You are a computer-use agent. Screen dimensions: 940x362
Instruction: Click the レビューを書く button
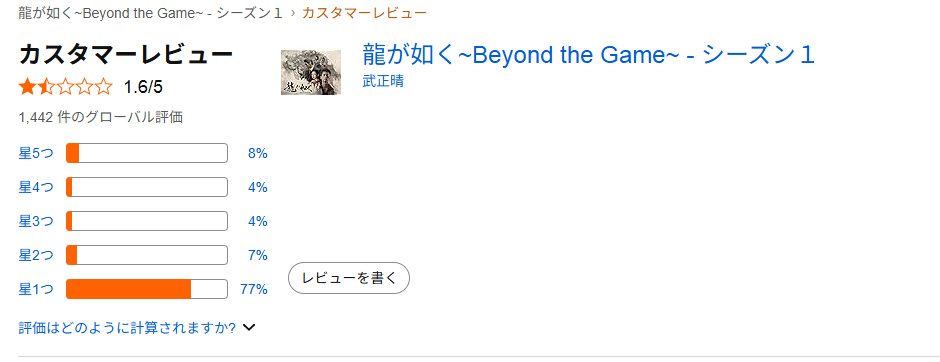[x=349, y=278]
